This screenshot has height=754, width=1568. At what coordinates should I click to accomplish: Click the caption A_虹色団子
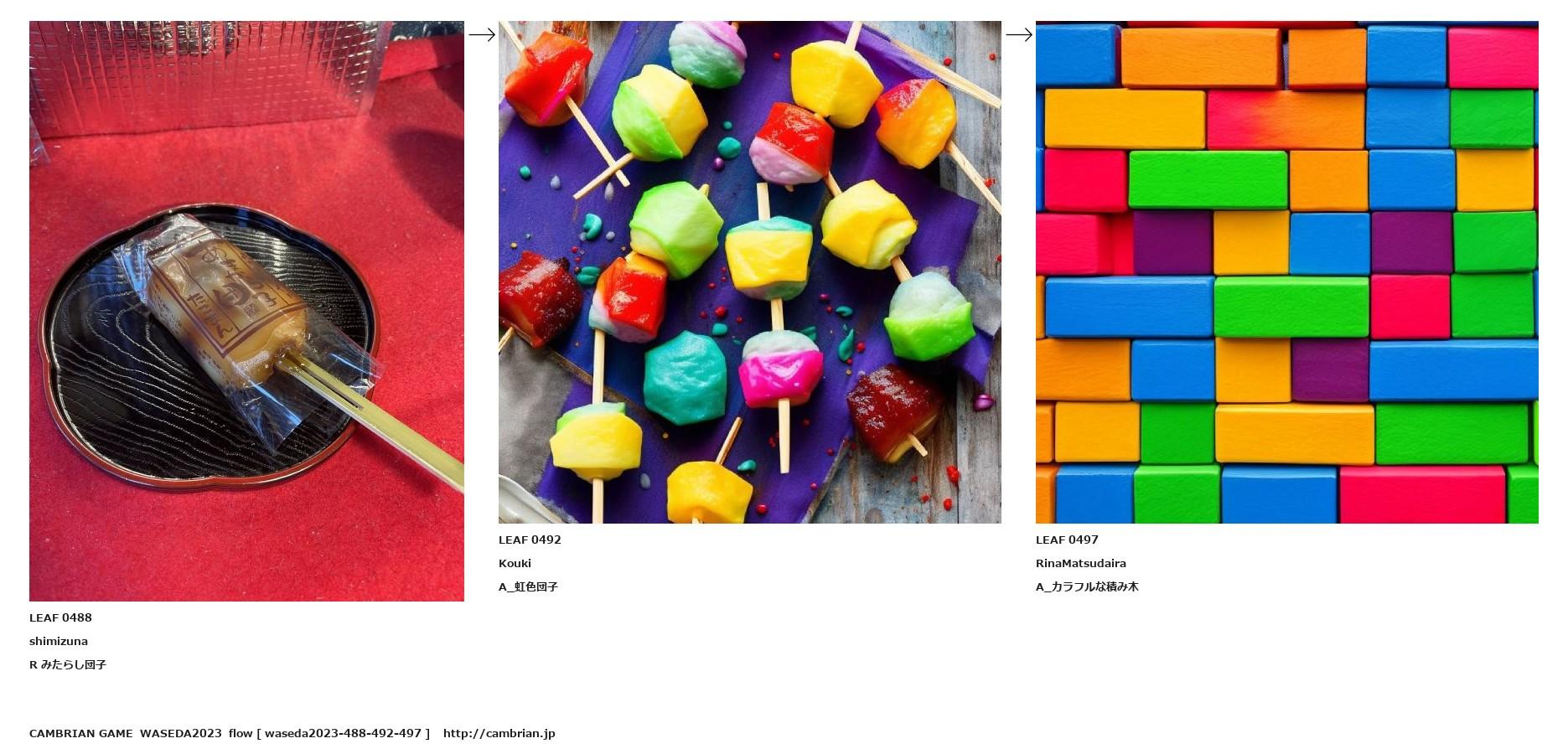point(528,586)
